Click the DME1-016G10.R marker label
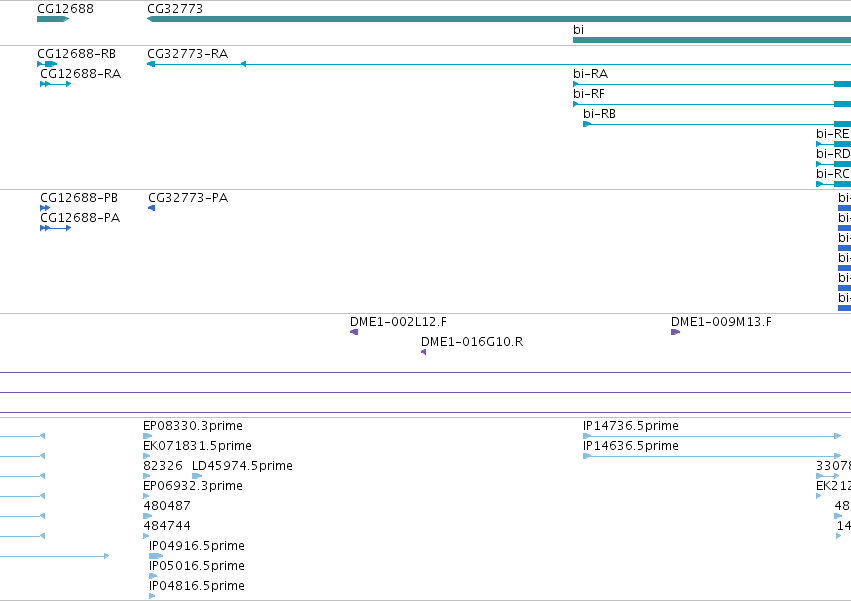Image resolution: width=851 pixels, height=601 pixels. pos(472,342)
